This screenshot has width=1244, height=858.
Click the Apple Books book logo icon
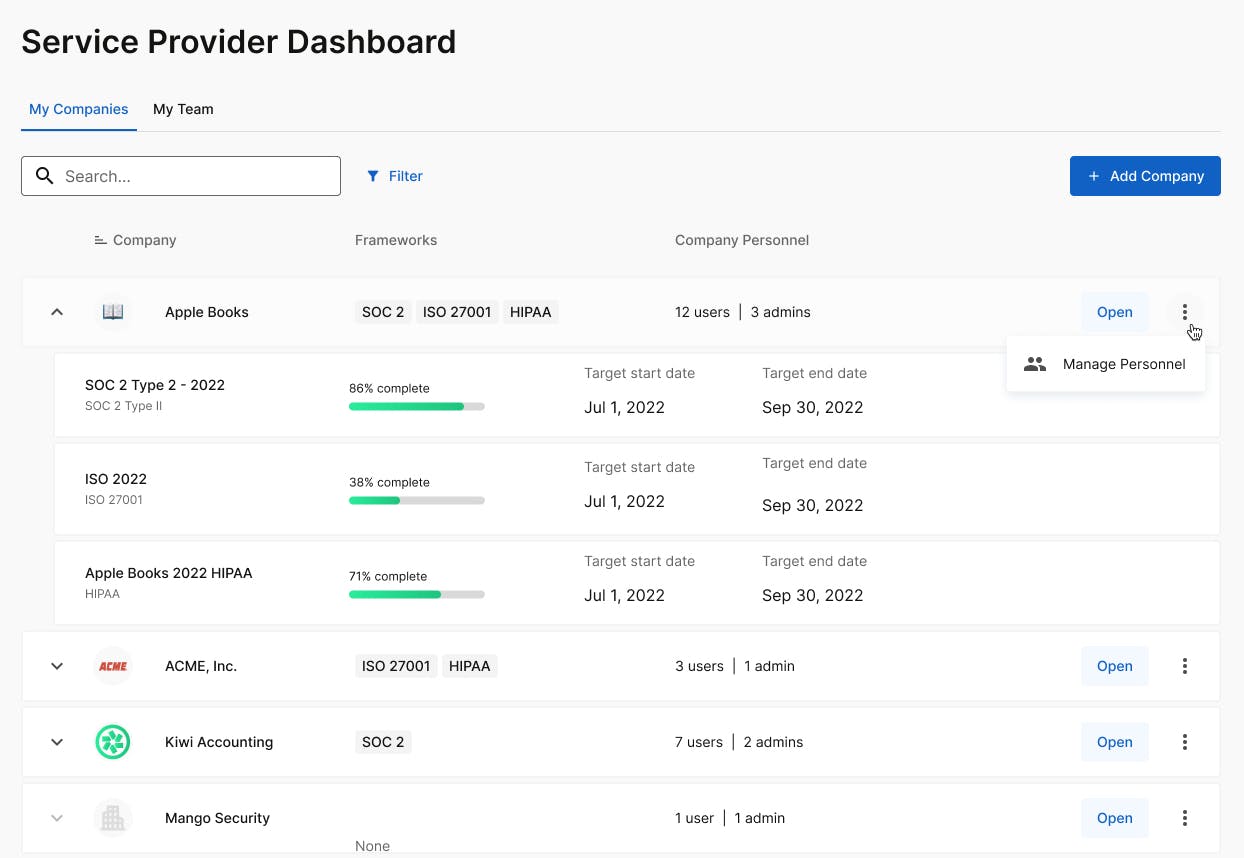[x=113, y=312]
